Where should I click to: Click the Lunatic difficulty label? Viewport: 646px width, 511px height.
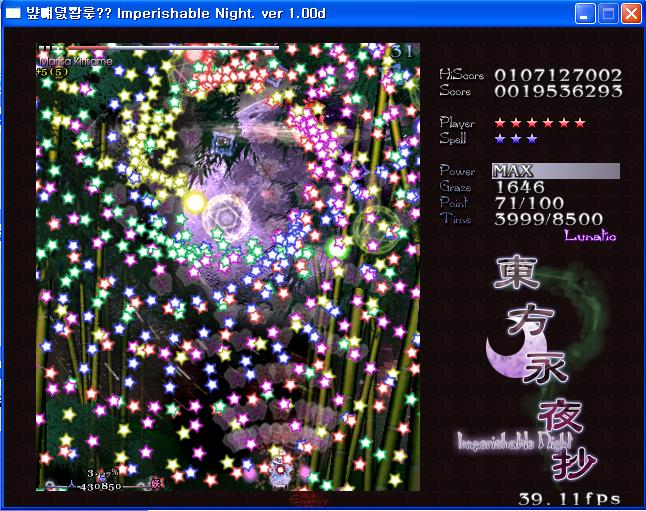point(590,237)
